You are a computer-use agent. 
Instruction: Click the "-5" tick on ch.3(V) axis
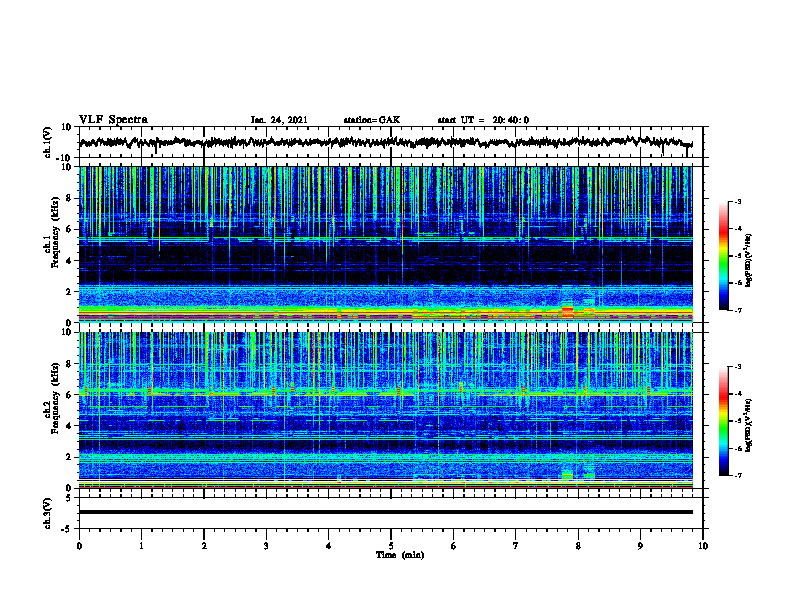point(67,529)
